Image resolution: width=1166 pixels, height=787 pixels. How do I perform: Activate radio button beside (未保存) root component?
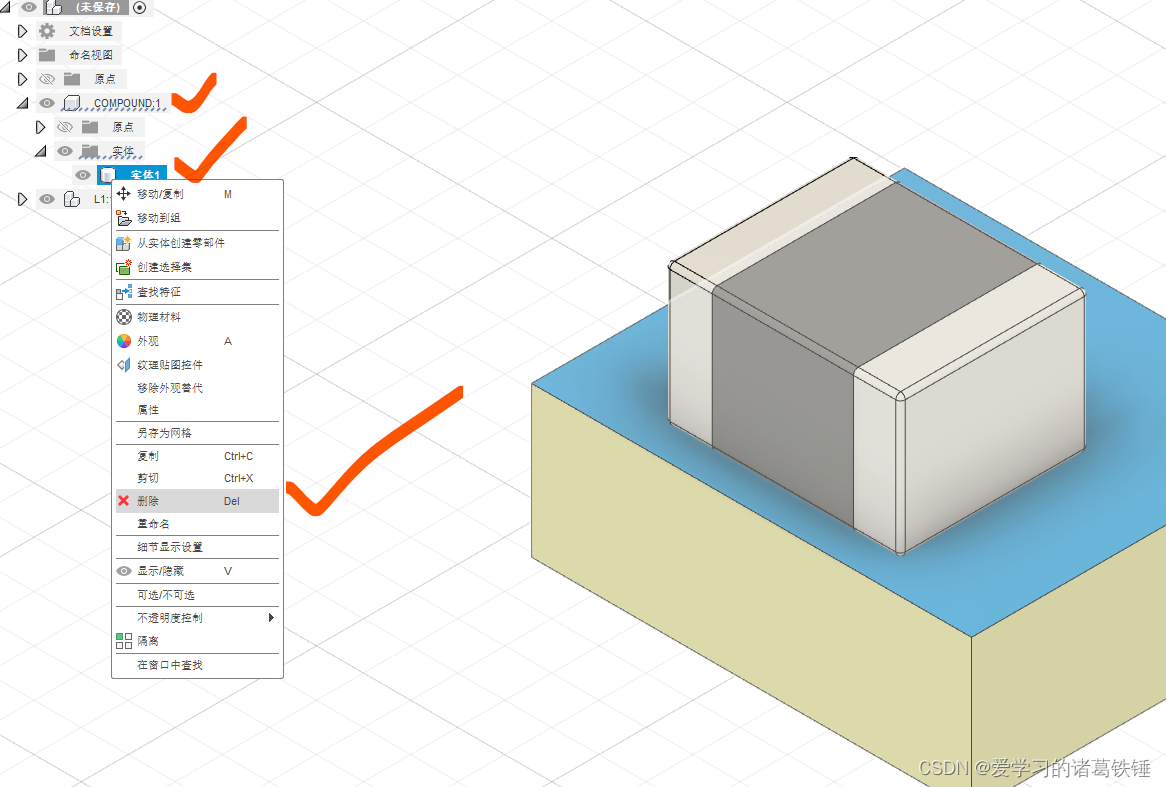(x=139, y=7)
